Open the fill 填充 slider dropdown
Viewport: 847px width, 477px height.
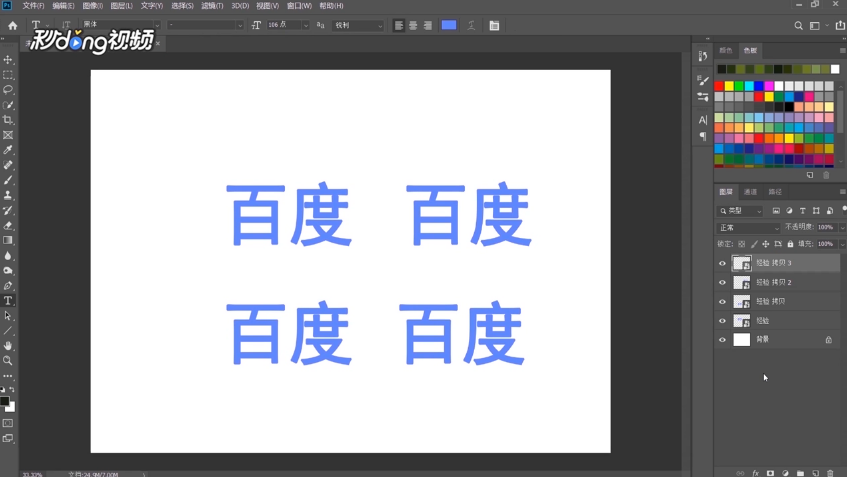tap(842, 244)
